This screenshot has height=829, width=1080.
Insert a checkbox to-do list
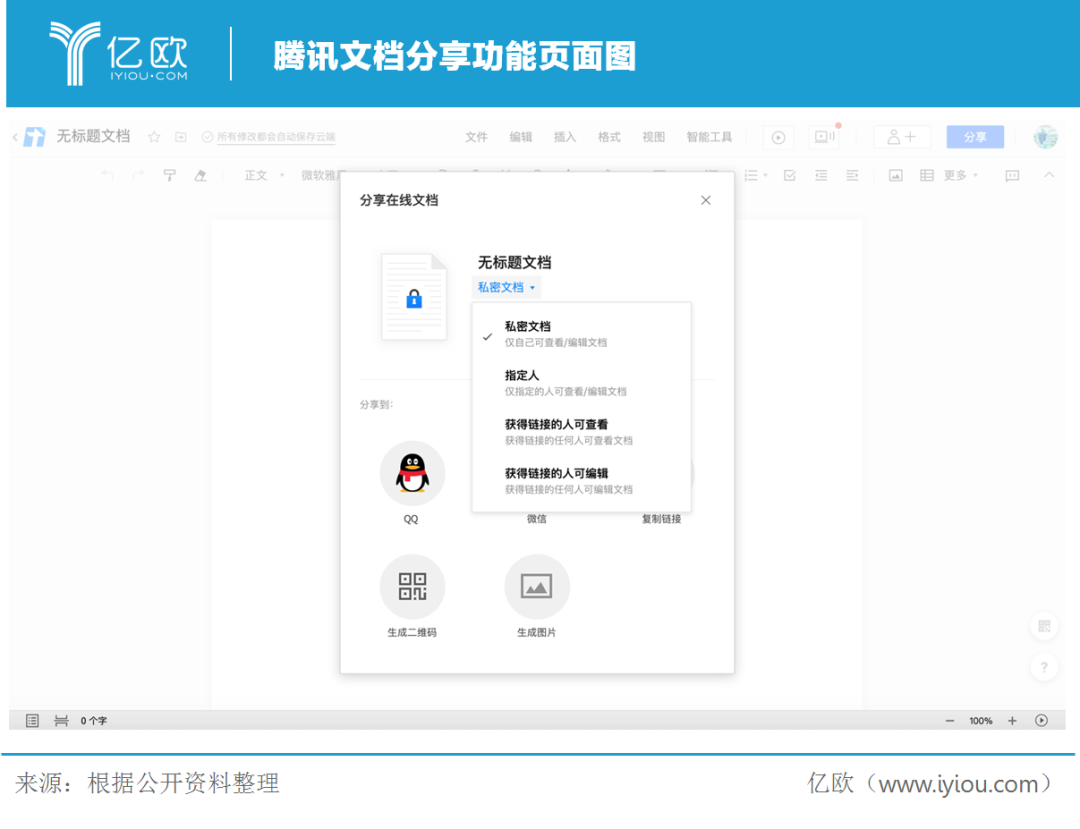tap(790, 176)
